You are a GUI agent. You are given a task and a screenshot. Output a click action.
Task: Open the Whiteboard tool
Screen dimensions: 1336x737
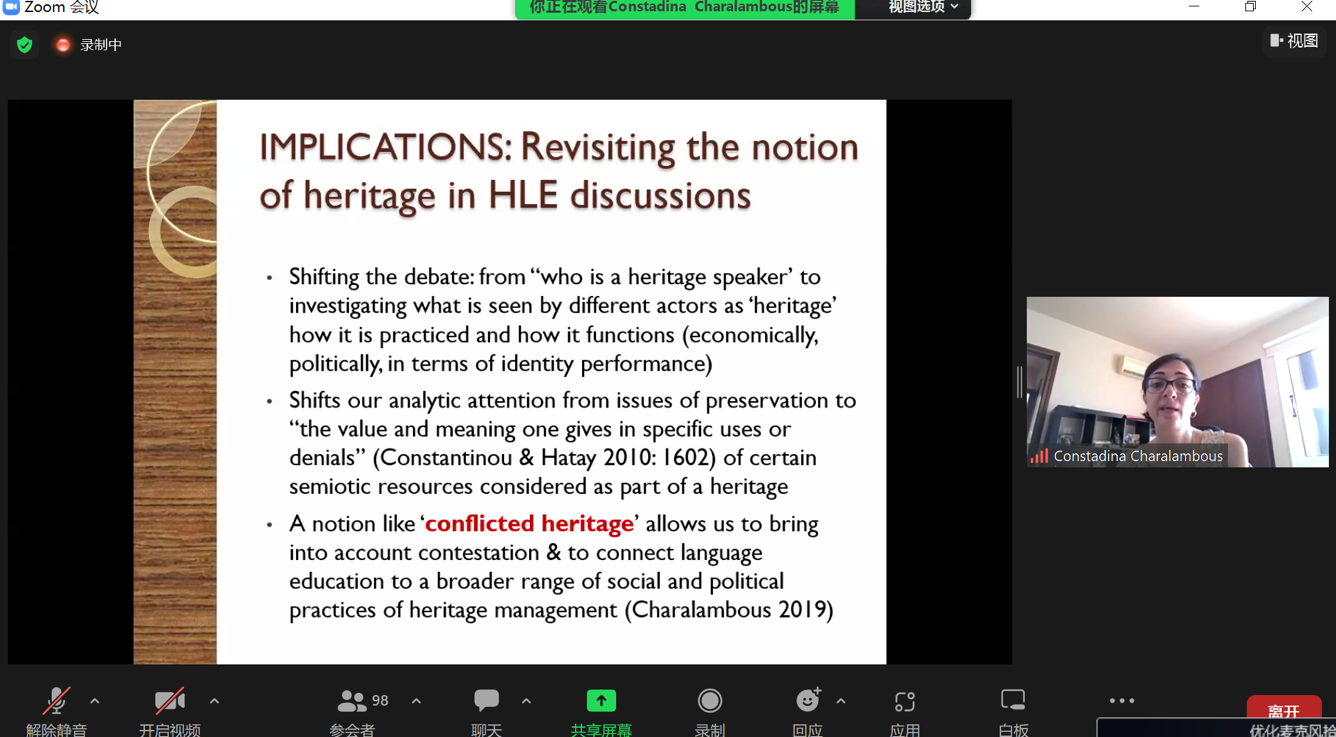click(x=1013, y=702)
